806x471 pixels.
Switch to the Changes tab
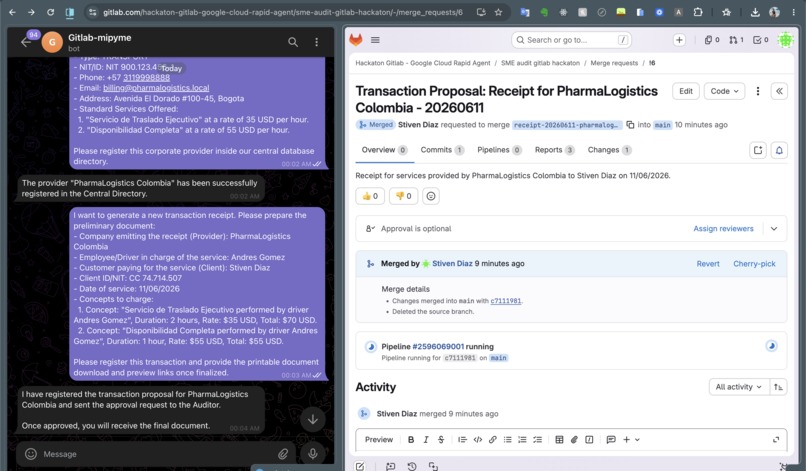(x=609, y=150)
